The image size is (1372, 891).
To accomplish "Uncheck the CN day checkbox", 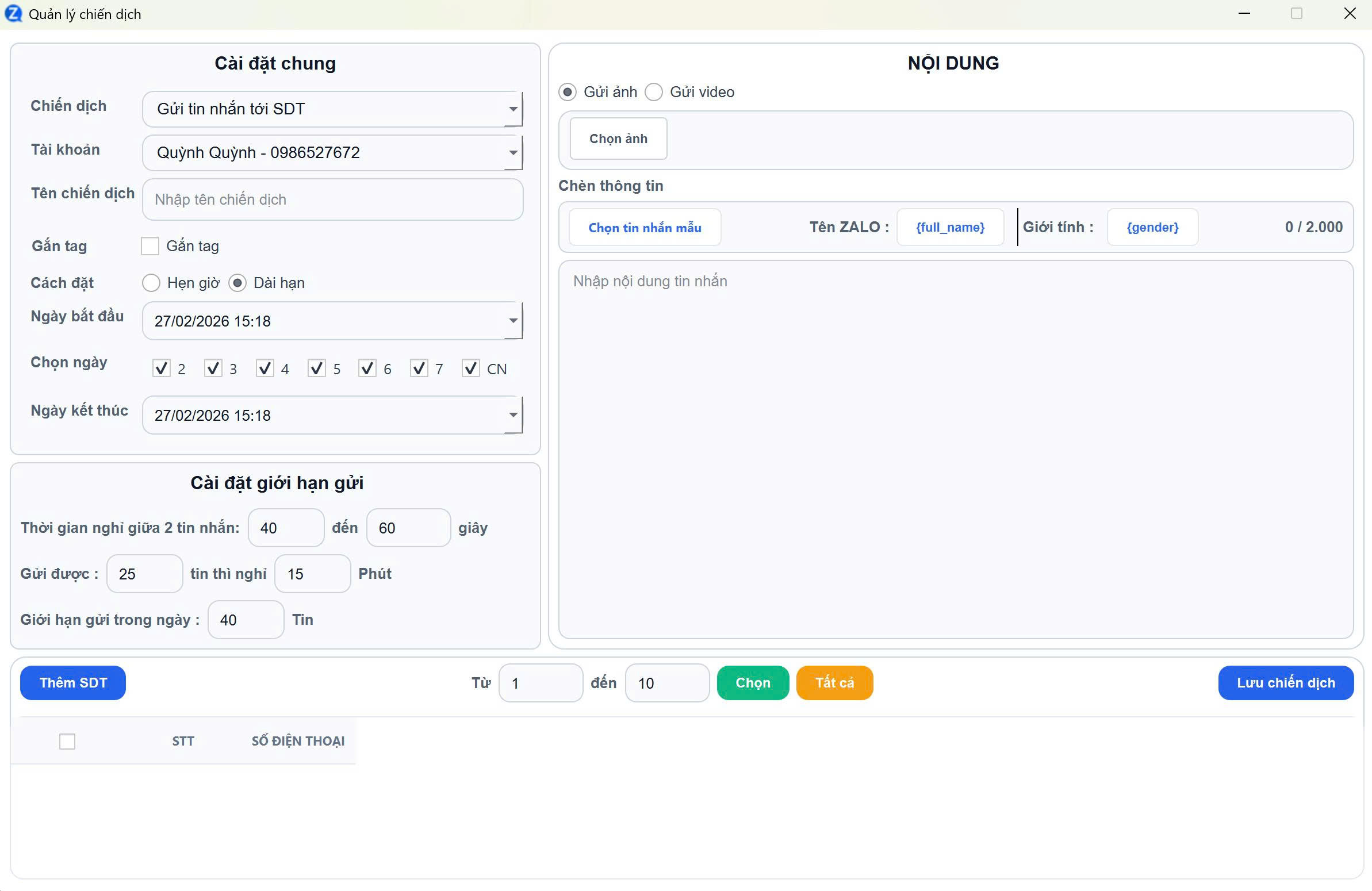I will pos(470,368).
